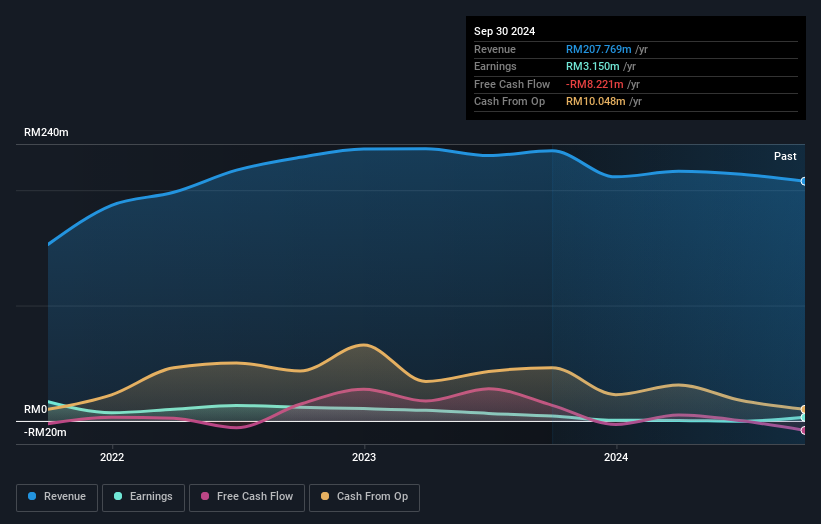Click the RM207.769m revenue value
Screen dimensions: 821x524
[x=598, y=49]
